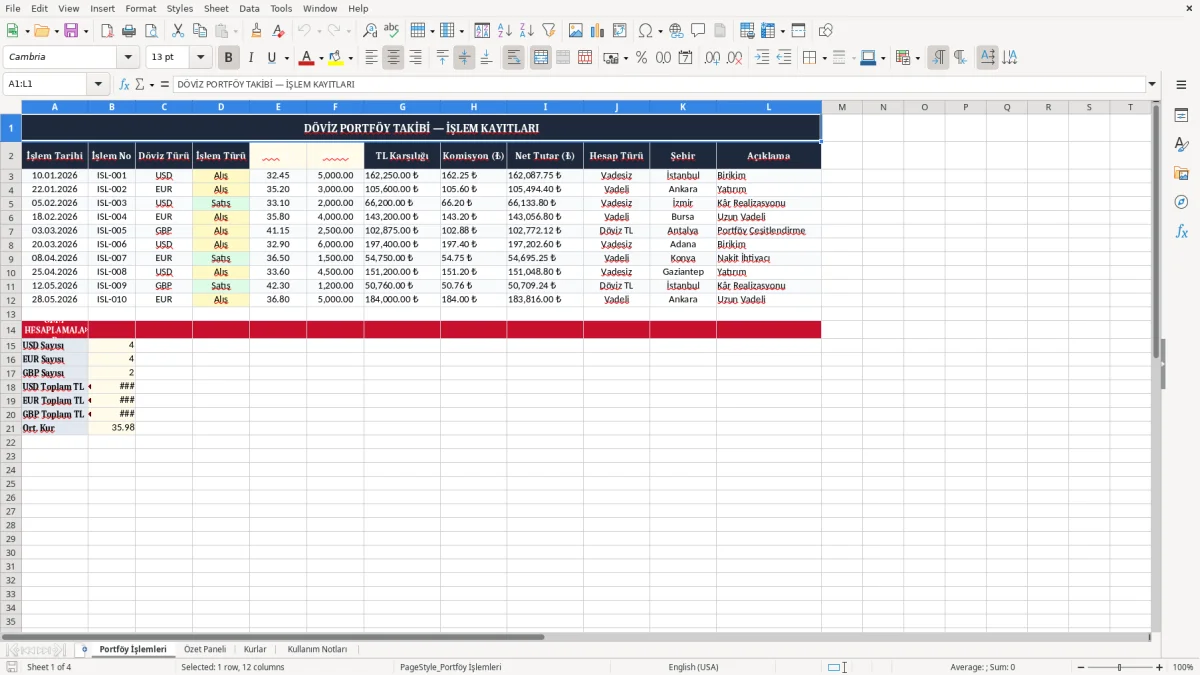
Task: Run the spelling check
Action: point(392,31)
